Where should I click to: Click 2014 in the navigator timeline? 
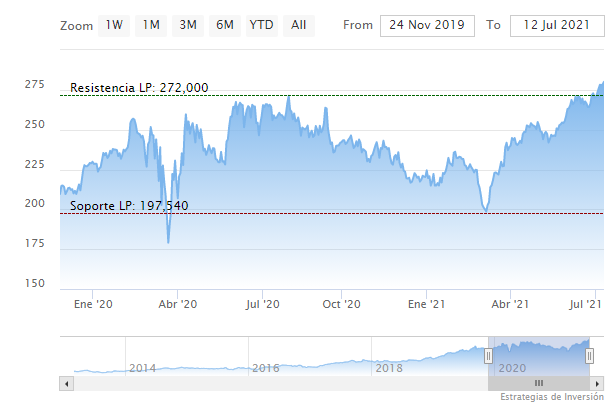pyautogui.click(x=142, y=368)
